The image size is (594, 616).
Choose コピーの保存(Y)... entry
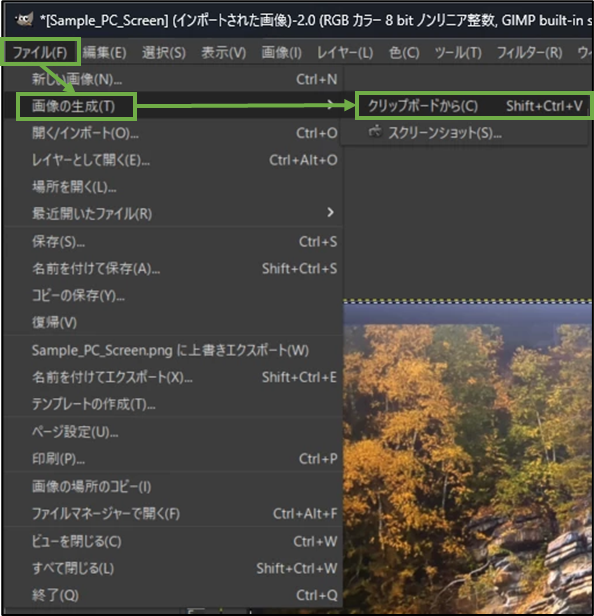pyautogui.click(x=173, y=295)
